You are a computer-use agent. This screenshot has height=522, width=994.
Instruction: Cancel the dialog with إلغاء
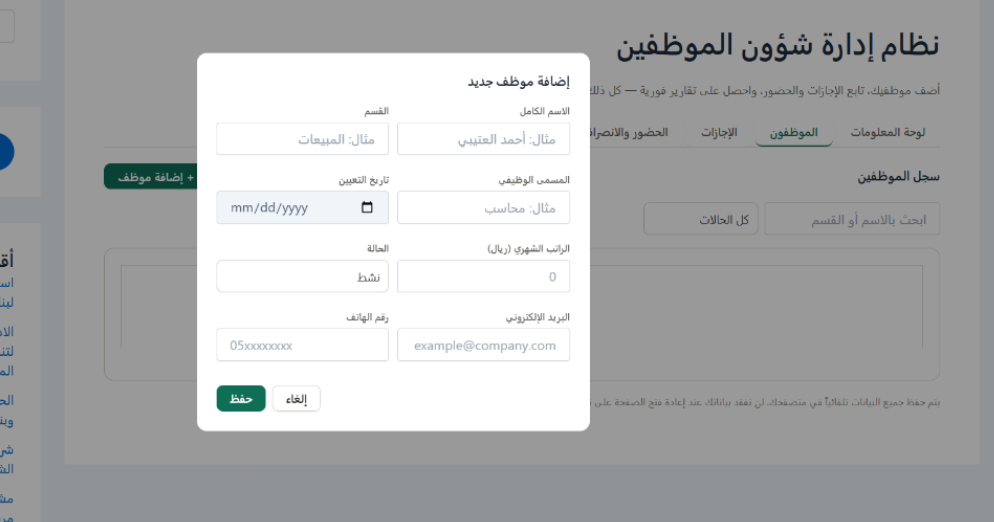[296, 398]
